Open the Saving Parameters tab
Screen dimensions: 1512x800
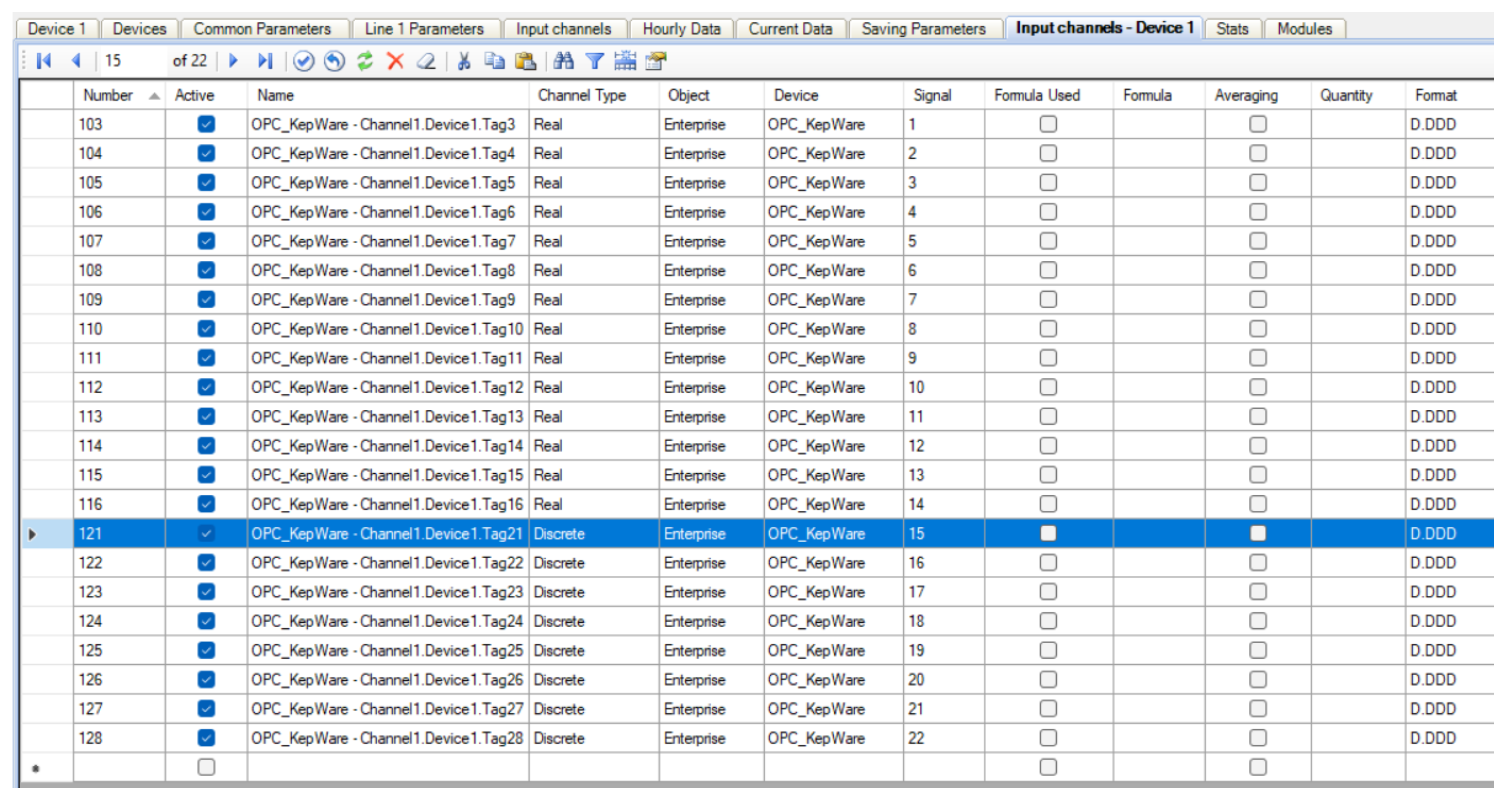click(x=923, y=28)
